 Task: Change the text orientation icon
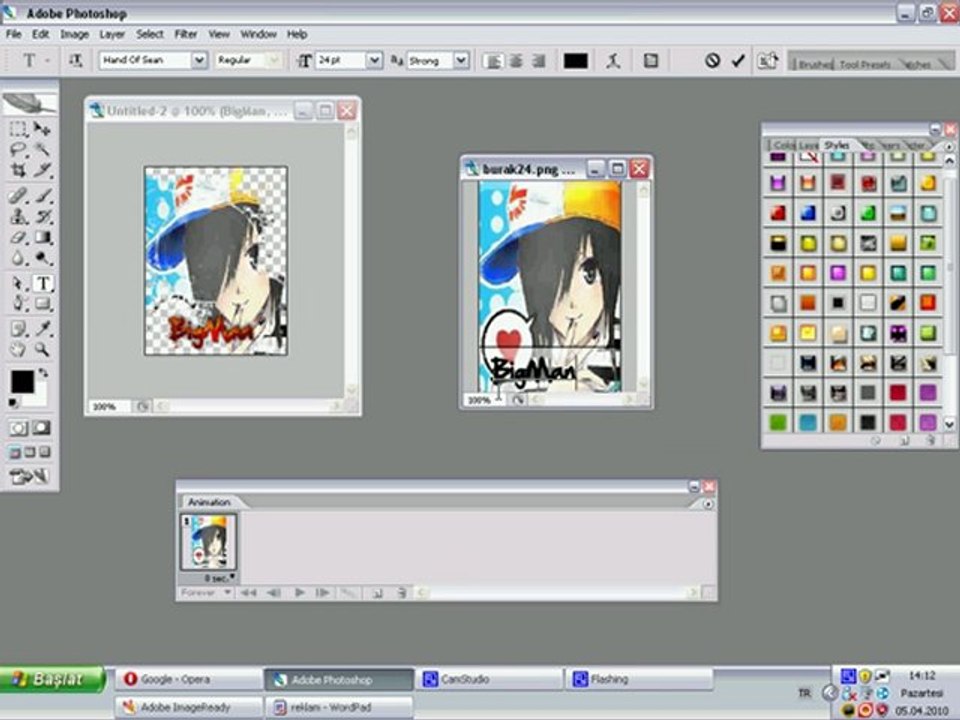[75, 60]
